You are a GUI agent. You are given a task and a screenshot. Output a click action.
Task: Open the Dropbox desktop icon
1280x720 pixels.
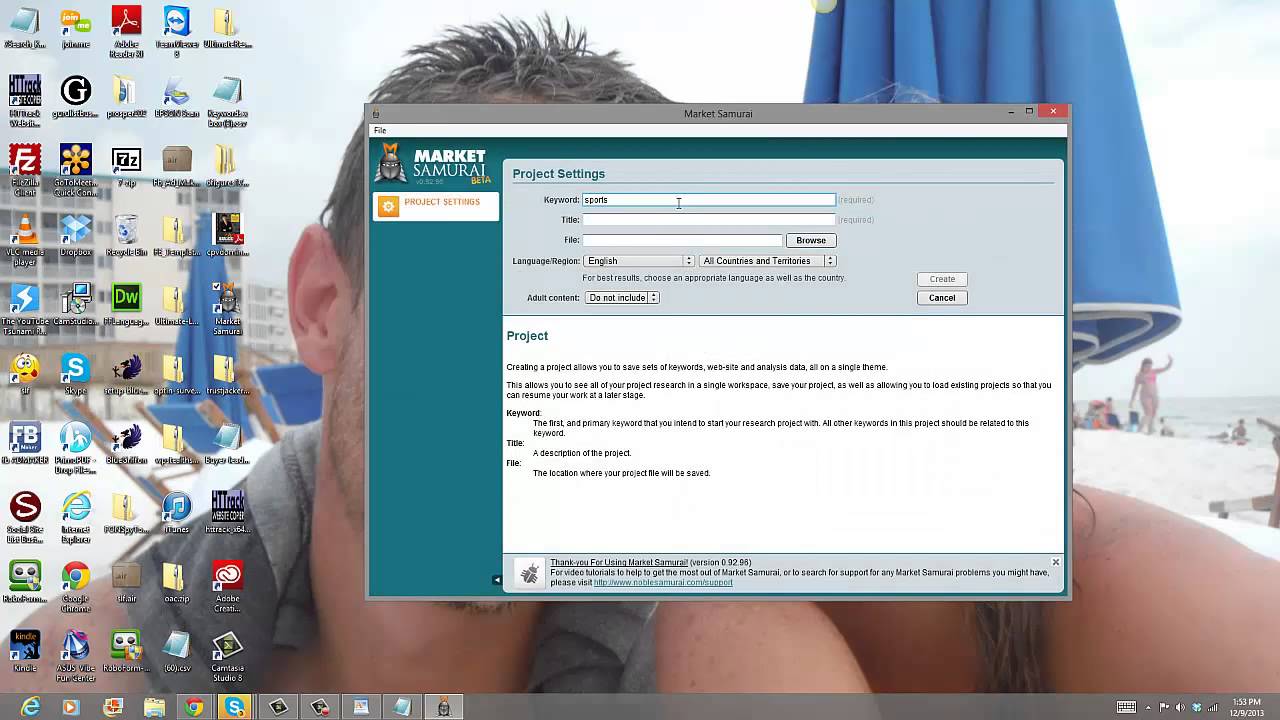tap(75, 235)
